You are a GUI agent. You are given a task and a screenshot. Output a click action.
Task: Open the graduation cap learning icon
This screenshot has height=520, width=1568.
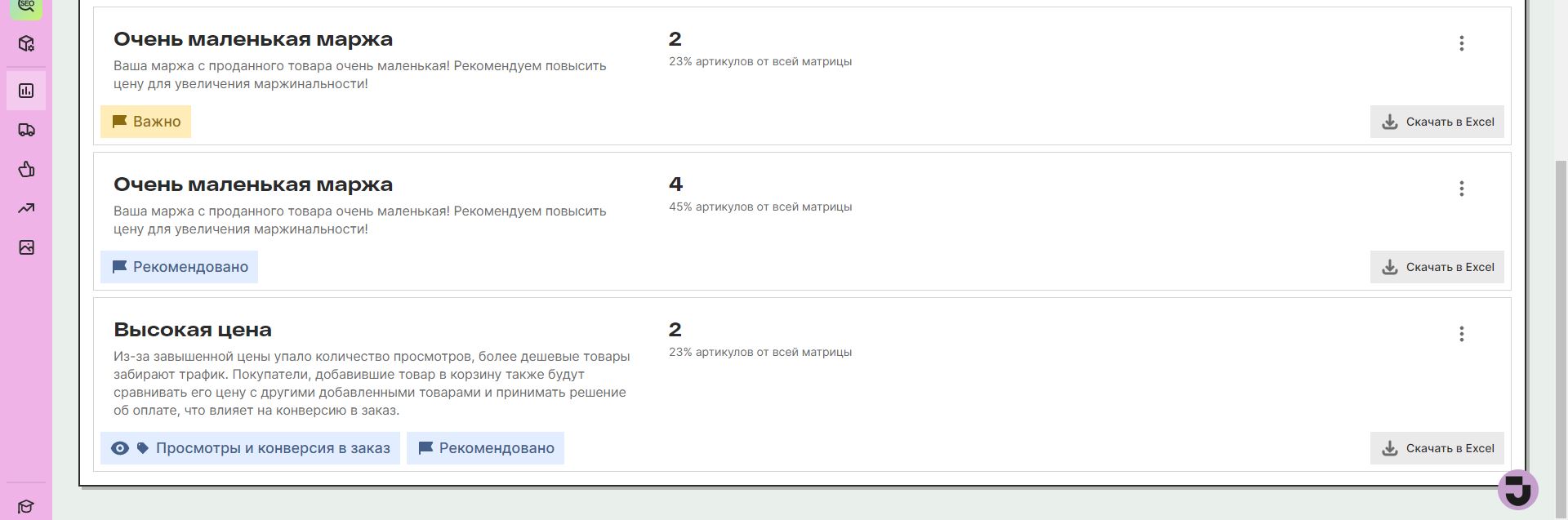pyautogui.click(x=26, y=506)
